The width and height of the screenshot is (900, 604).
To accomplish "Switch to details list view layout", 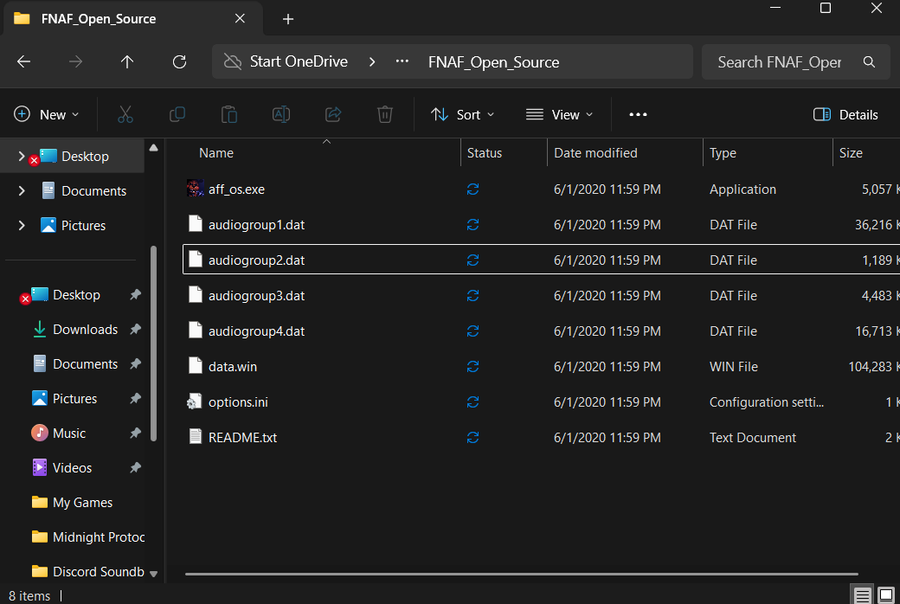I will (x=862, y=595).
